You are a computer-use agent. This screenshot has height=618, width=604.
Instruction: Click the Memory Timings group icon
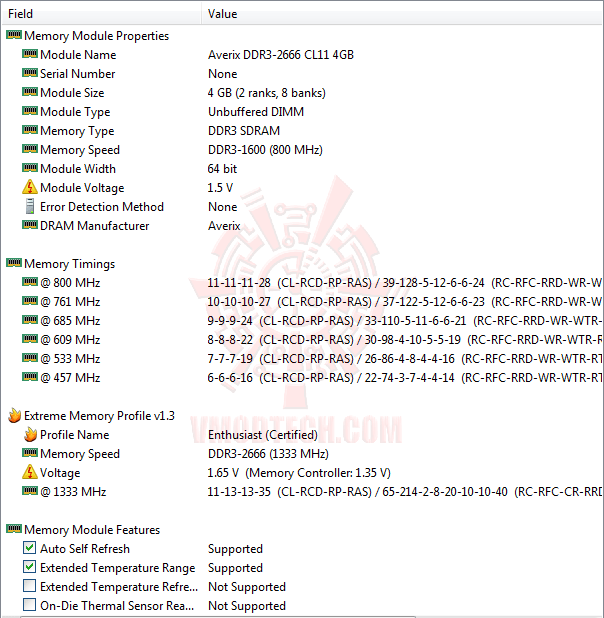(x=14, y=263)
